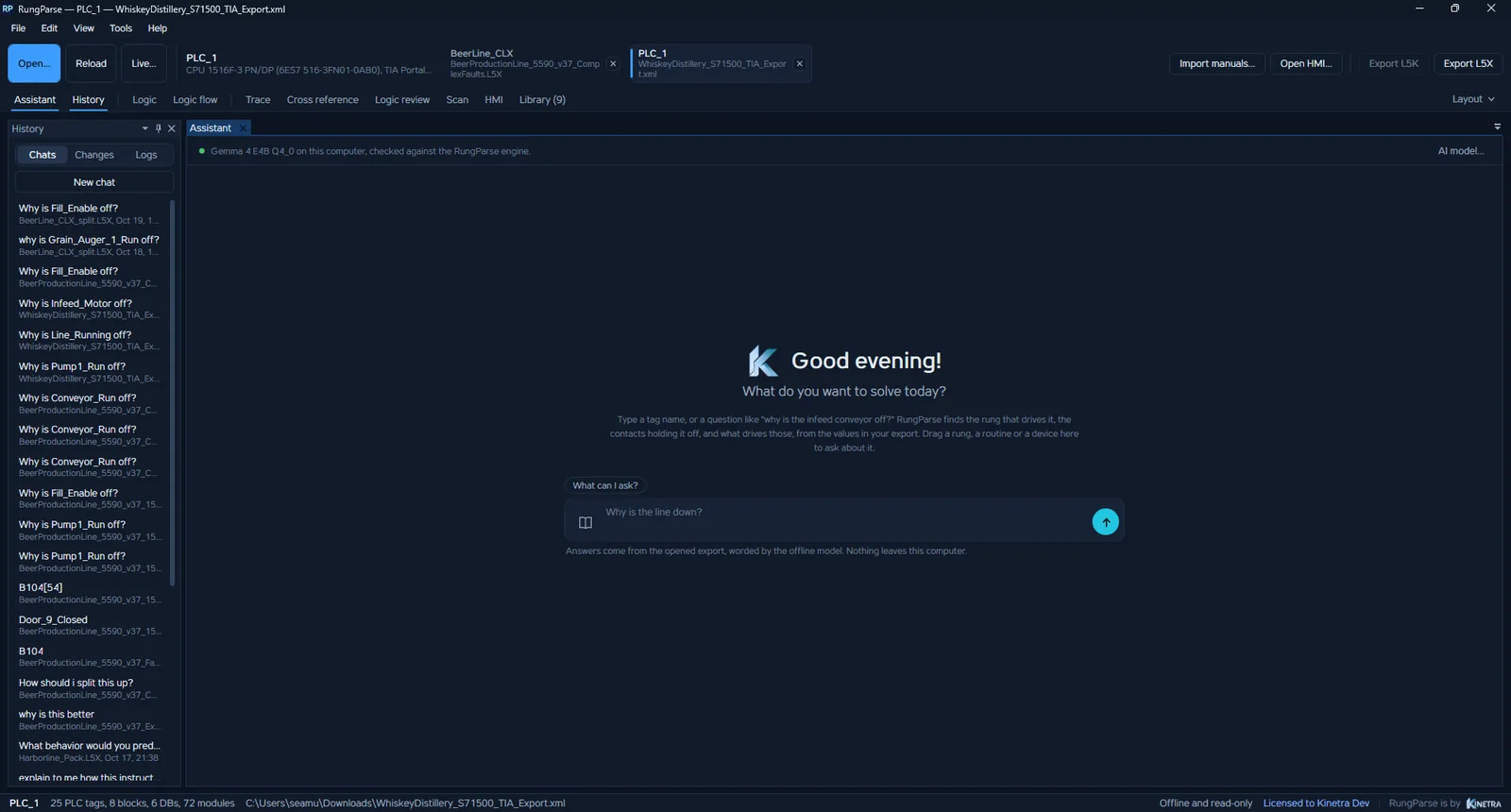The height and width of the screenshot is (812, 1511).
Task: Open chat How should i split this up?
Action: pyautogui.click(x=90, y=688)
